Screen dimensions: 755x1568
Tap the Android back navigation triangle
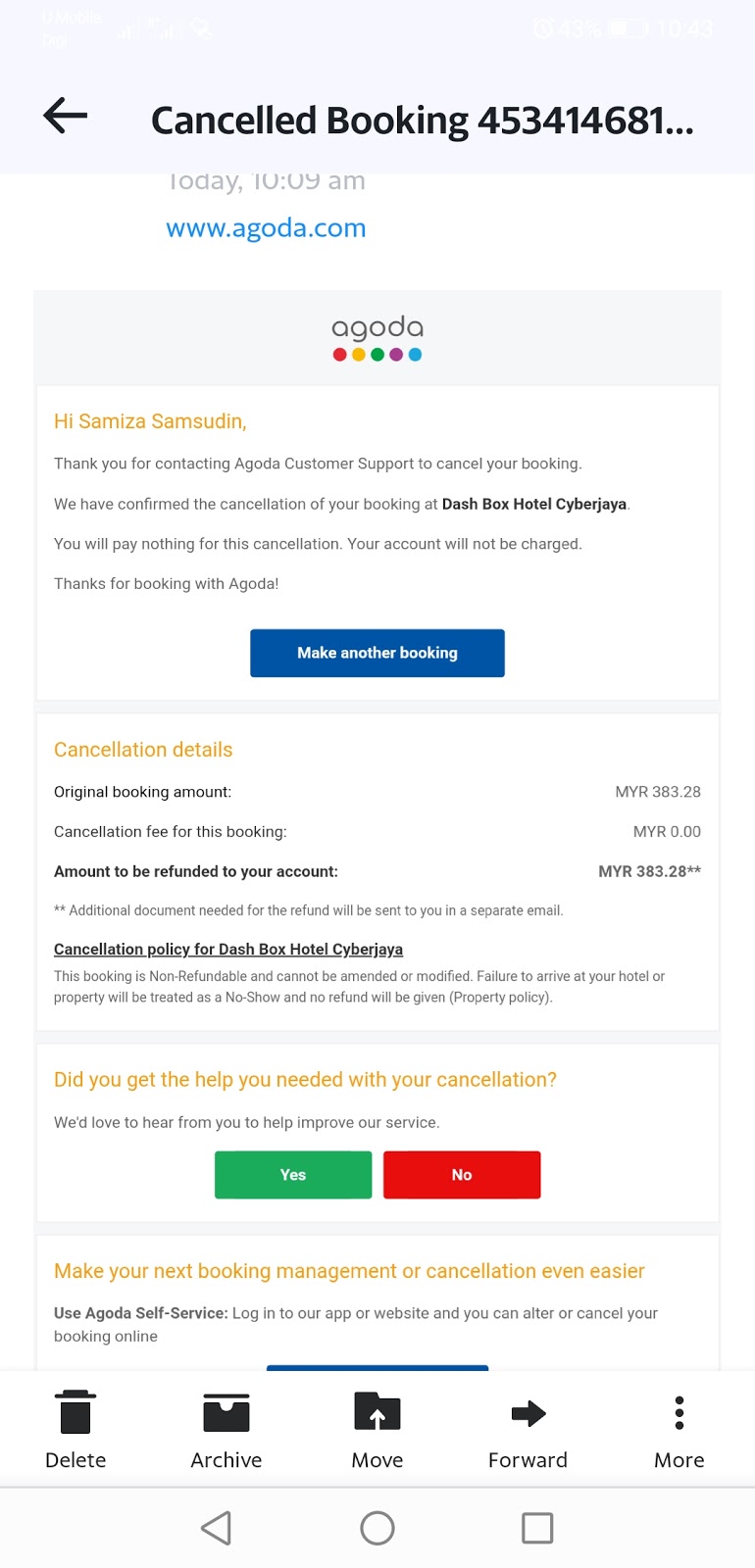click(x=216, y=1527)
